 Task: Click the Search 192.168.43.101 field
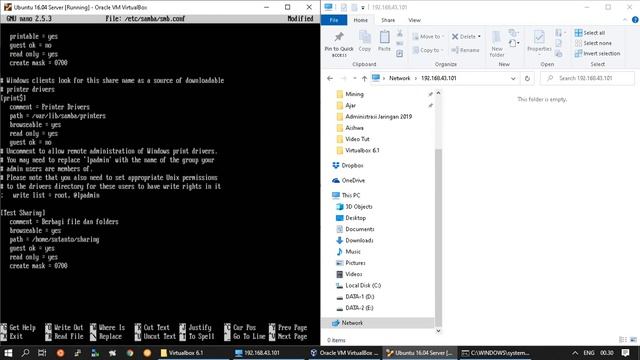(x=587, y=78)
